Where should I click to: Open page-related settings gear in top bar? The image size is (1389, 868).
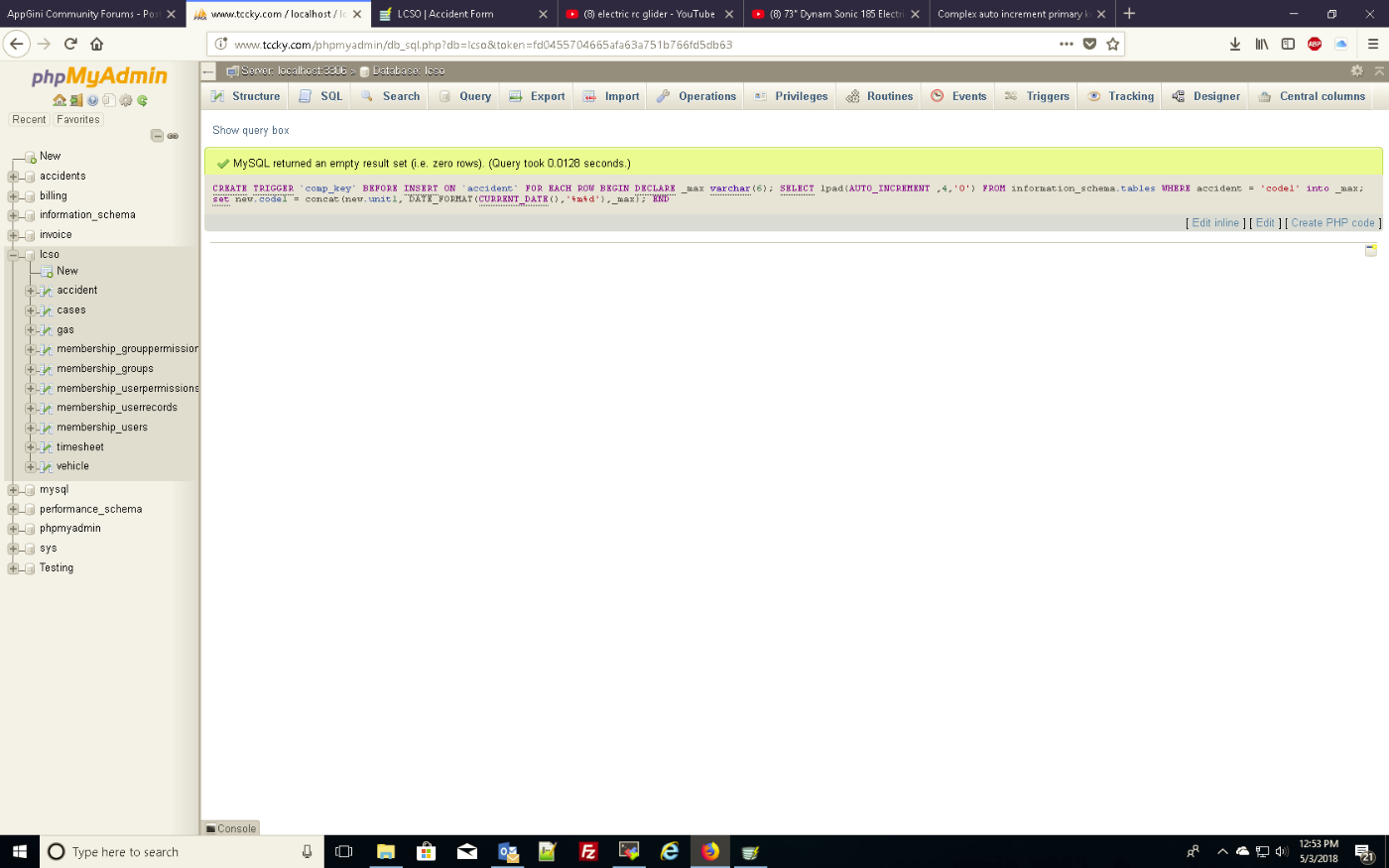coord(1356,70)
